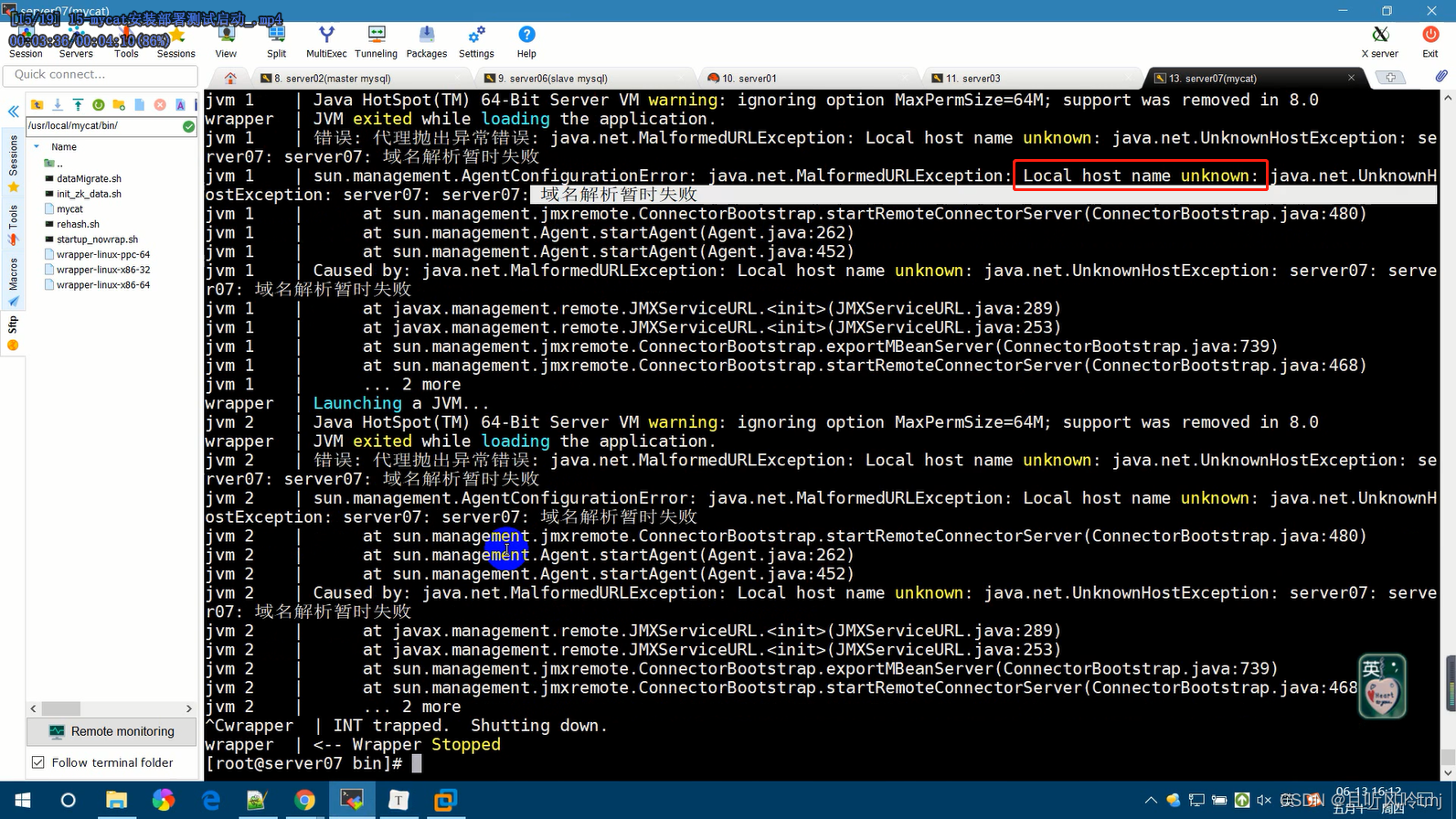Select wrapper-linux-ppc-64 file

pos(97,255)
